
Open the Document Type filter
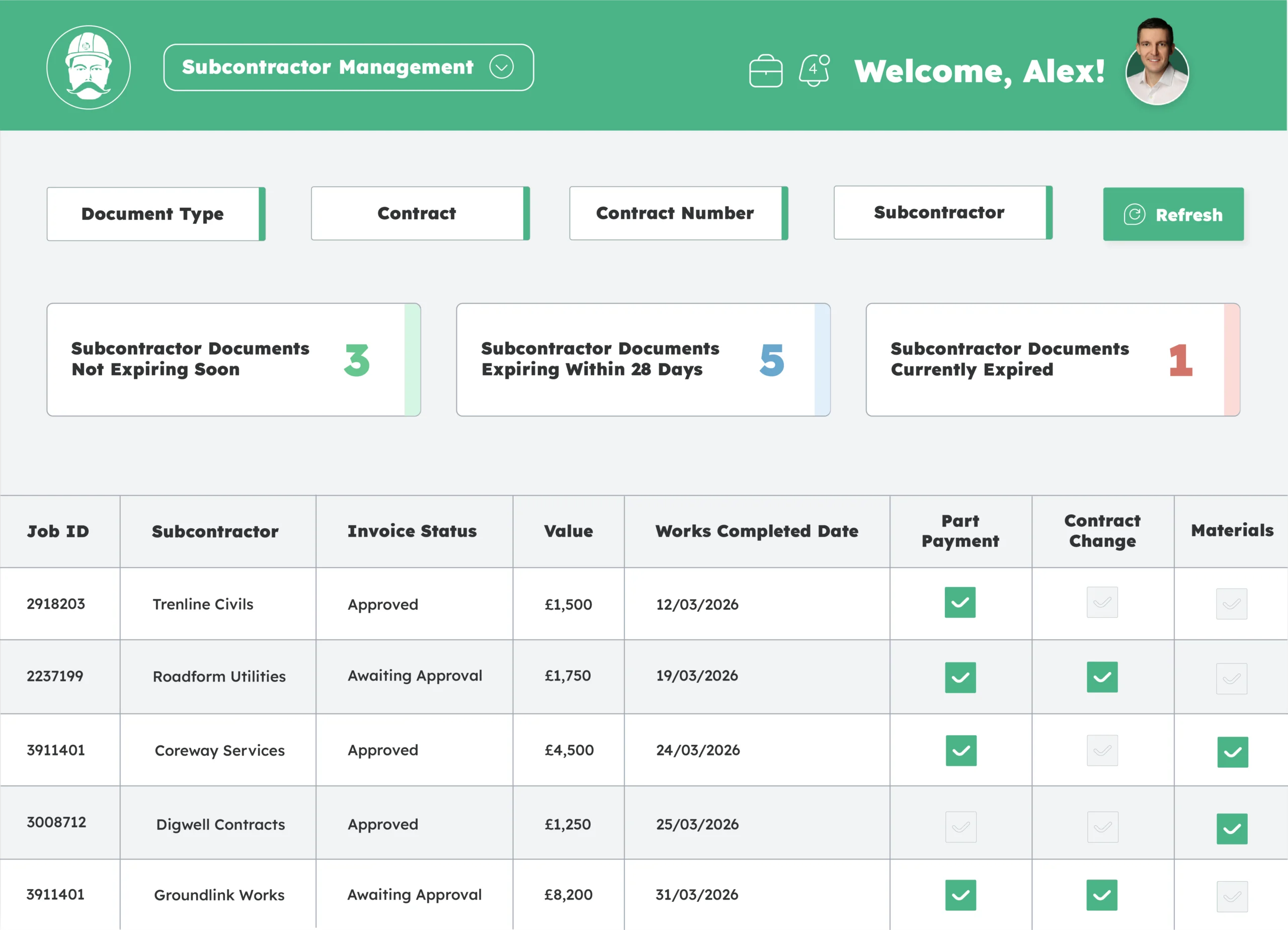tap(156, 214)
